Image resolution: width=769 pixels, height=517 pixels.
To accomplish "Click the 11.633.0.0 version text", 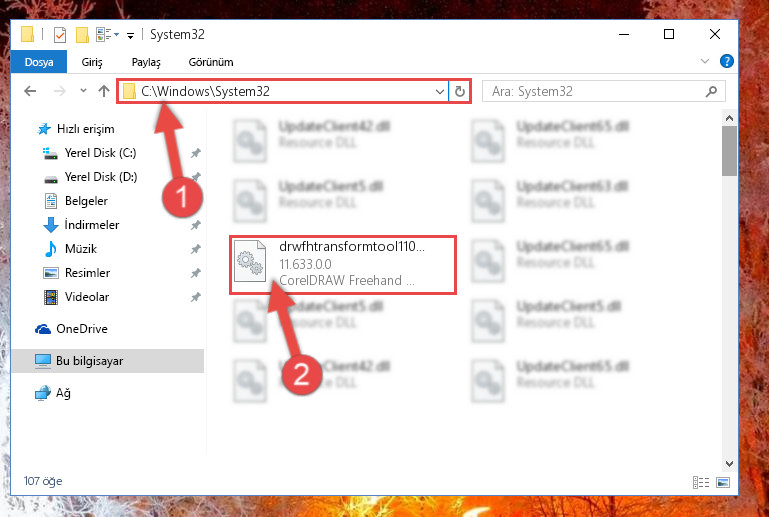I will point(305,264).
